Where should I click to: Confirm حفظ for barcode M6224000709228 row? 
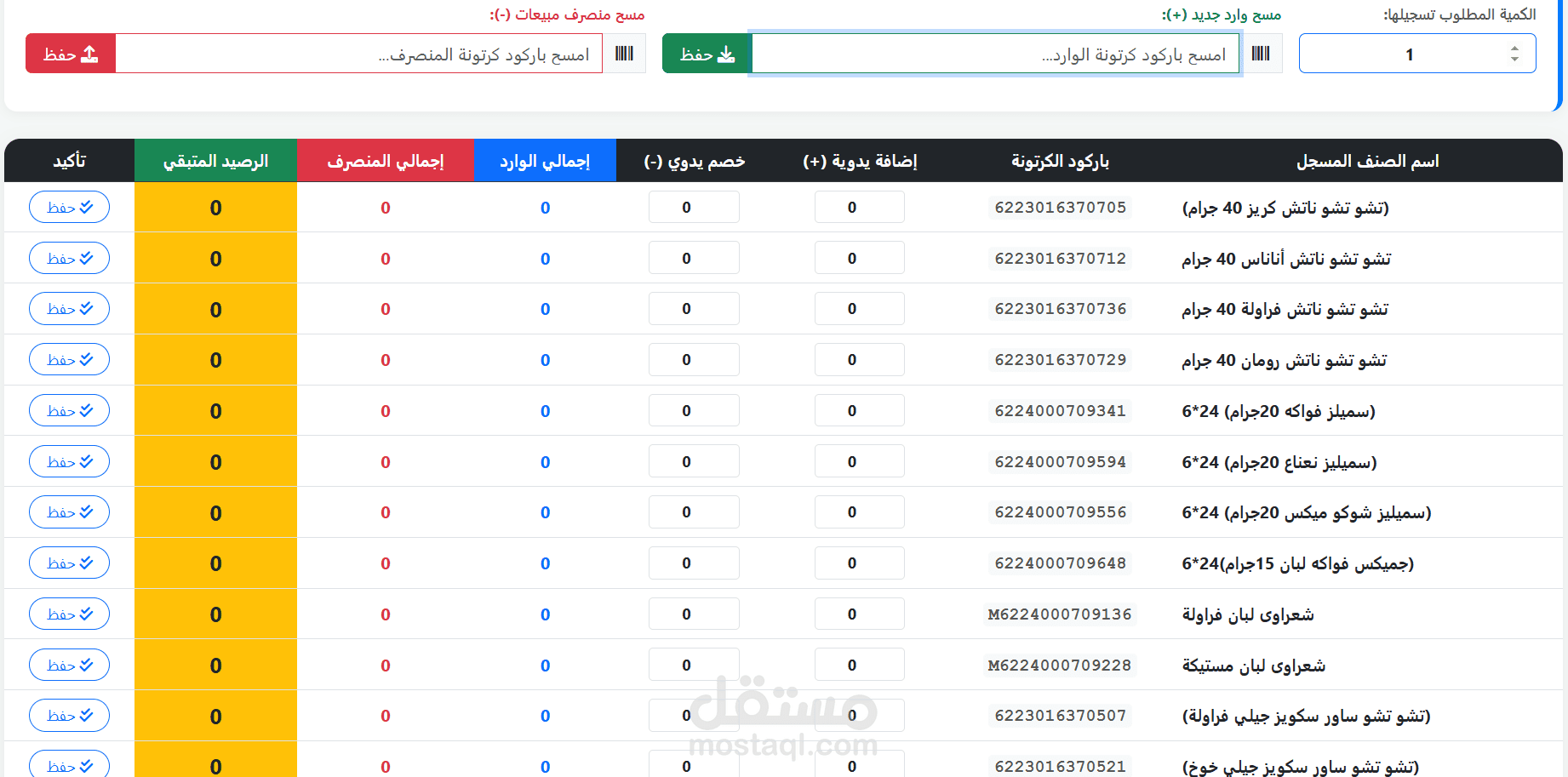tap(70, 665)
